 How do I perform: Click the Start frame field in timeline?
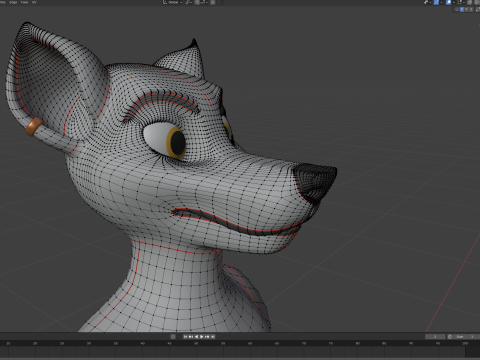[464, 337]
